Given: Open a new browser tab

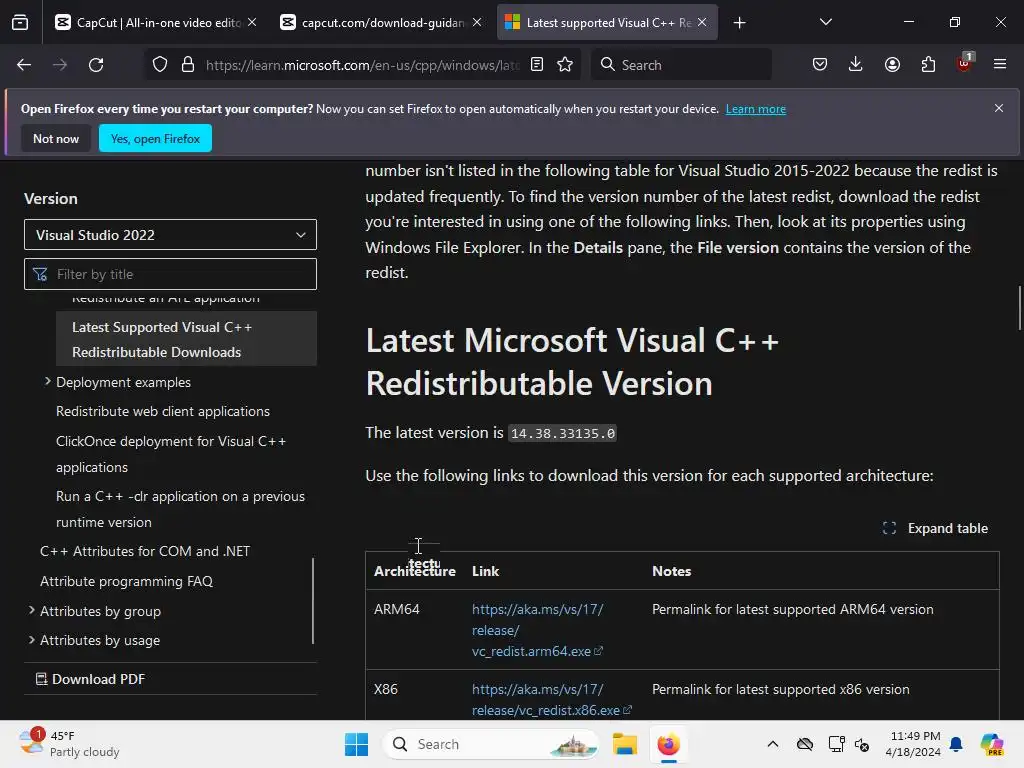Looking at the screenshot, I should 739,23.
